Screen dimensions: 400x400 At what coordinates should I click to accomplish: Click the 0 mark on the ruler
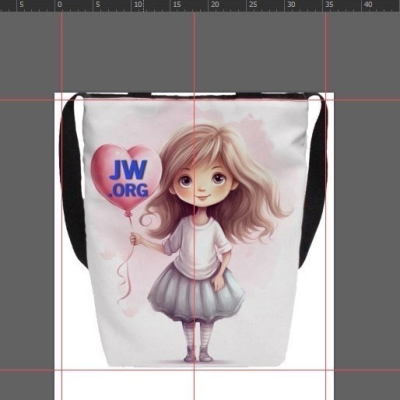60,5
